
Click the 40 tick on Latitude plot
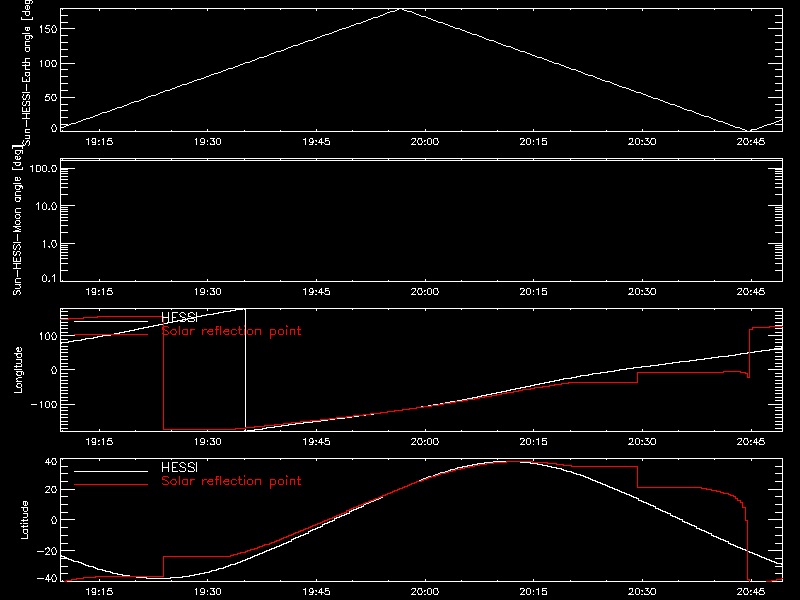51,462
